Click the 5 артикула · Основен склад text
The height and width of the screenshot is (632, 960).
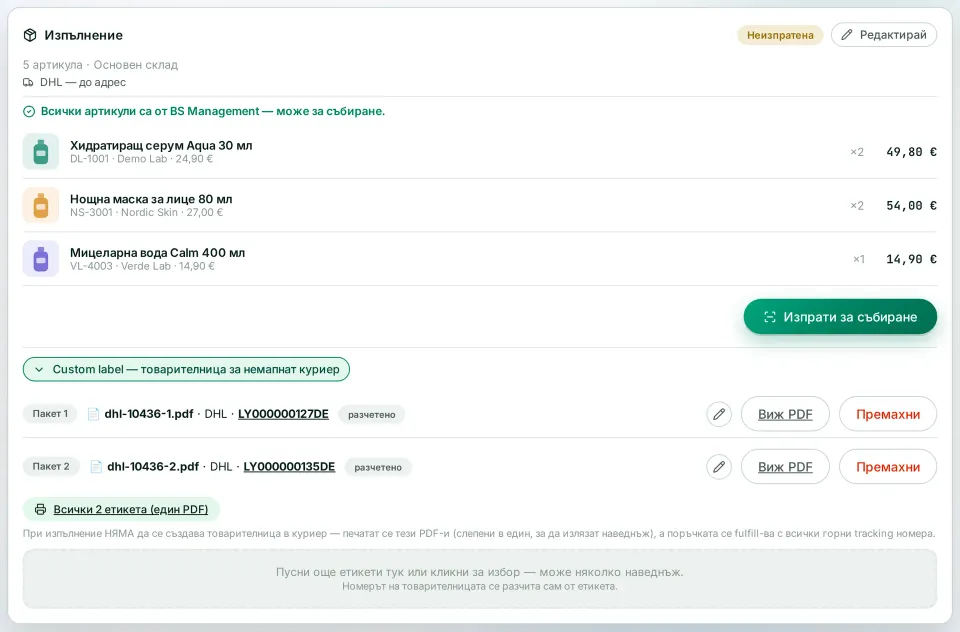[100, 64]
